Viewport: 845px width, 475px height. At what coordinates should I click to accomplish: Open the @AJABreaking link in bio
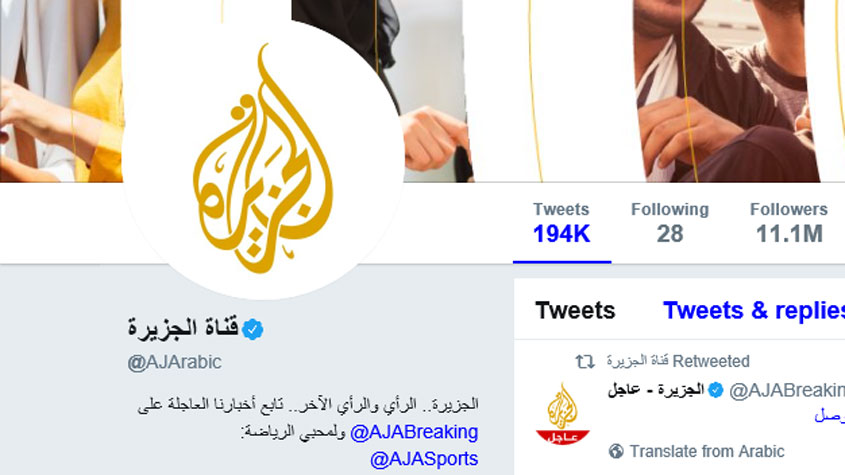tap(414, 432)
